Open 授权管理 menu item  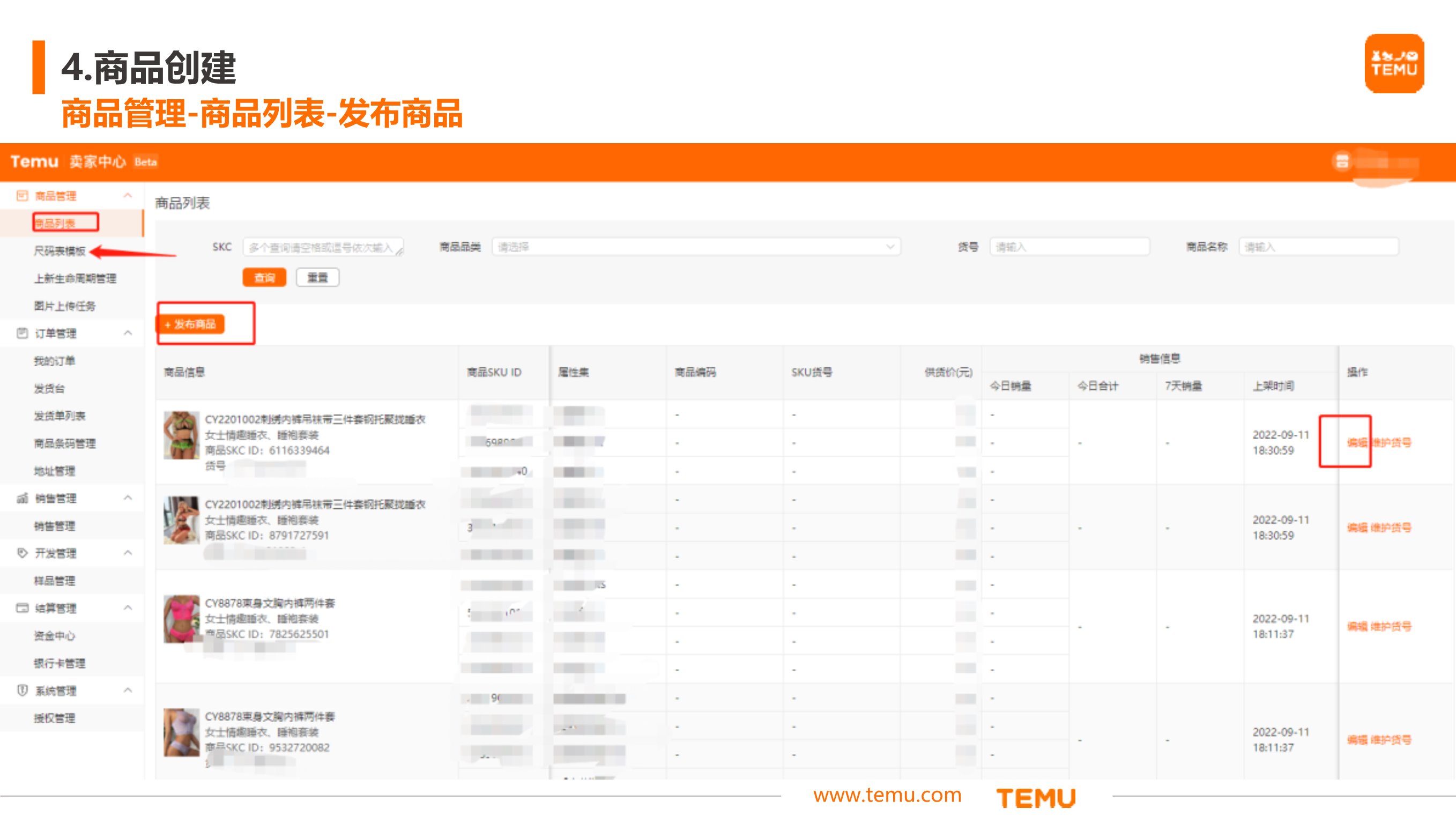(x=54, y=718)
